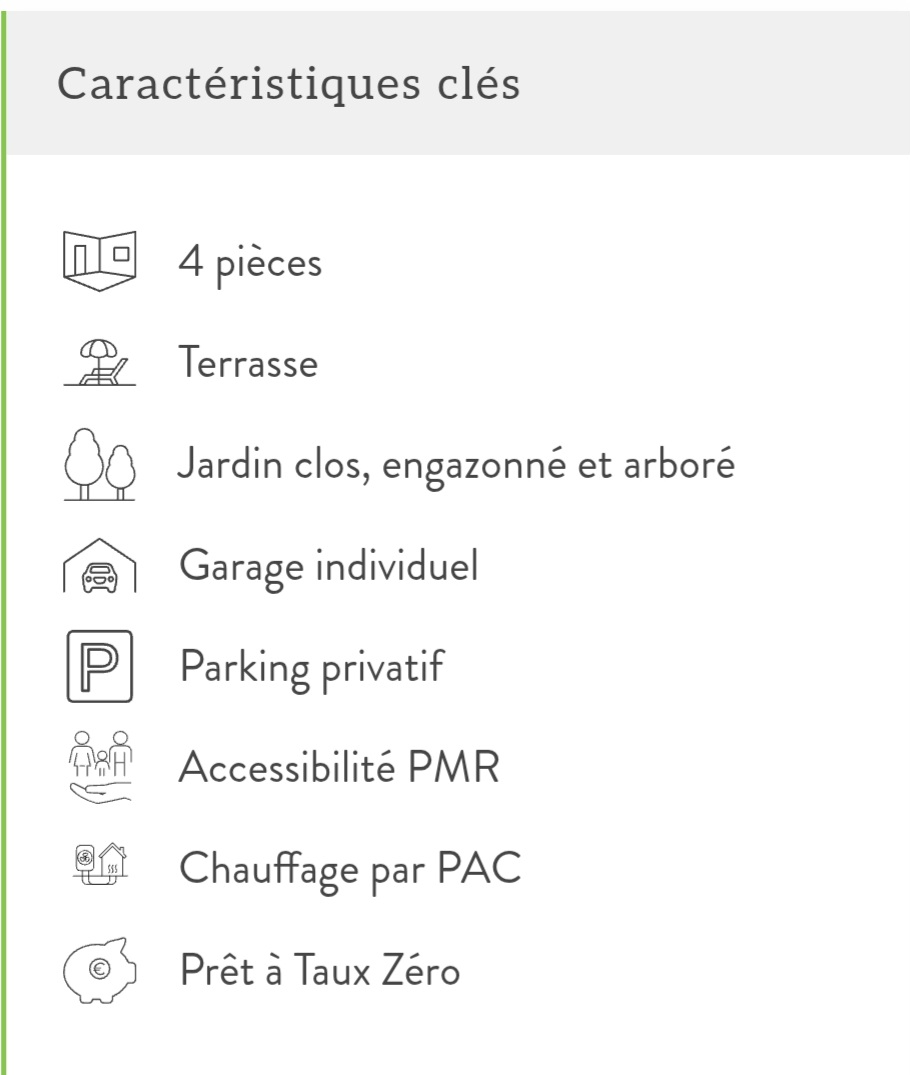Click the family-in-hand accessibility icon
The height and width of the screenshot is (1075, 910).
99,768
